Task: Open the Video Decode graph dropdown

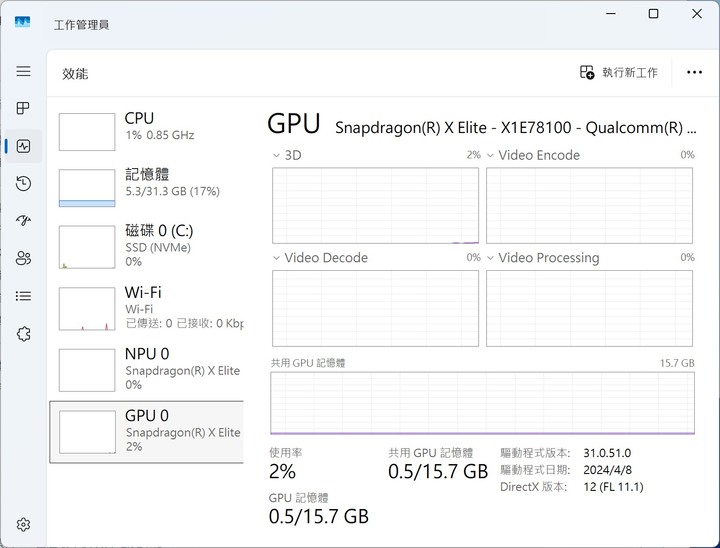Action: (x=277, y=258)
